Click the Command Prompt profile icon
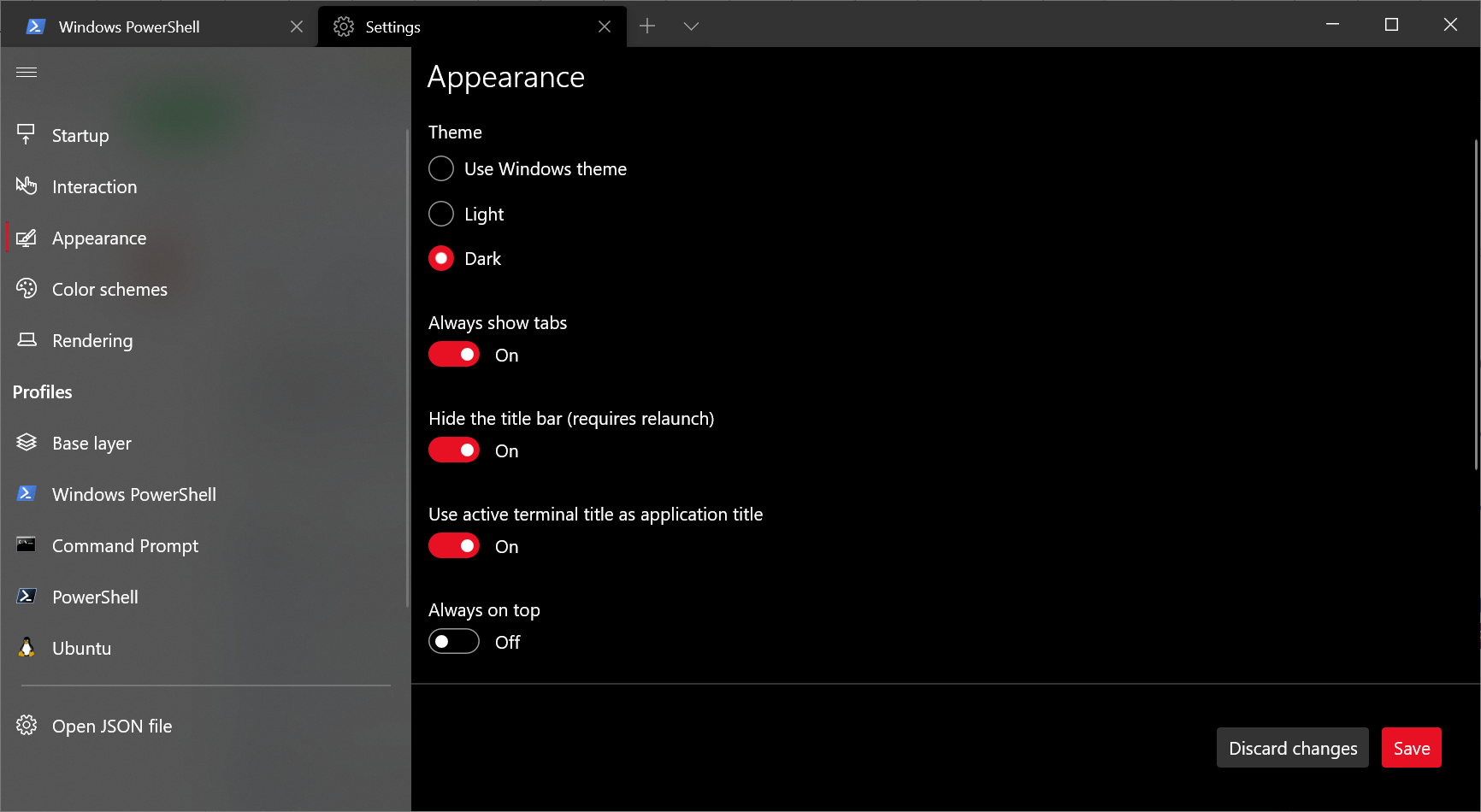 [27, 544]
